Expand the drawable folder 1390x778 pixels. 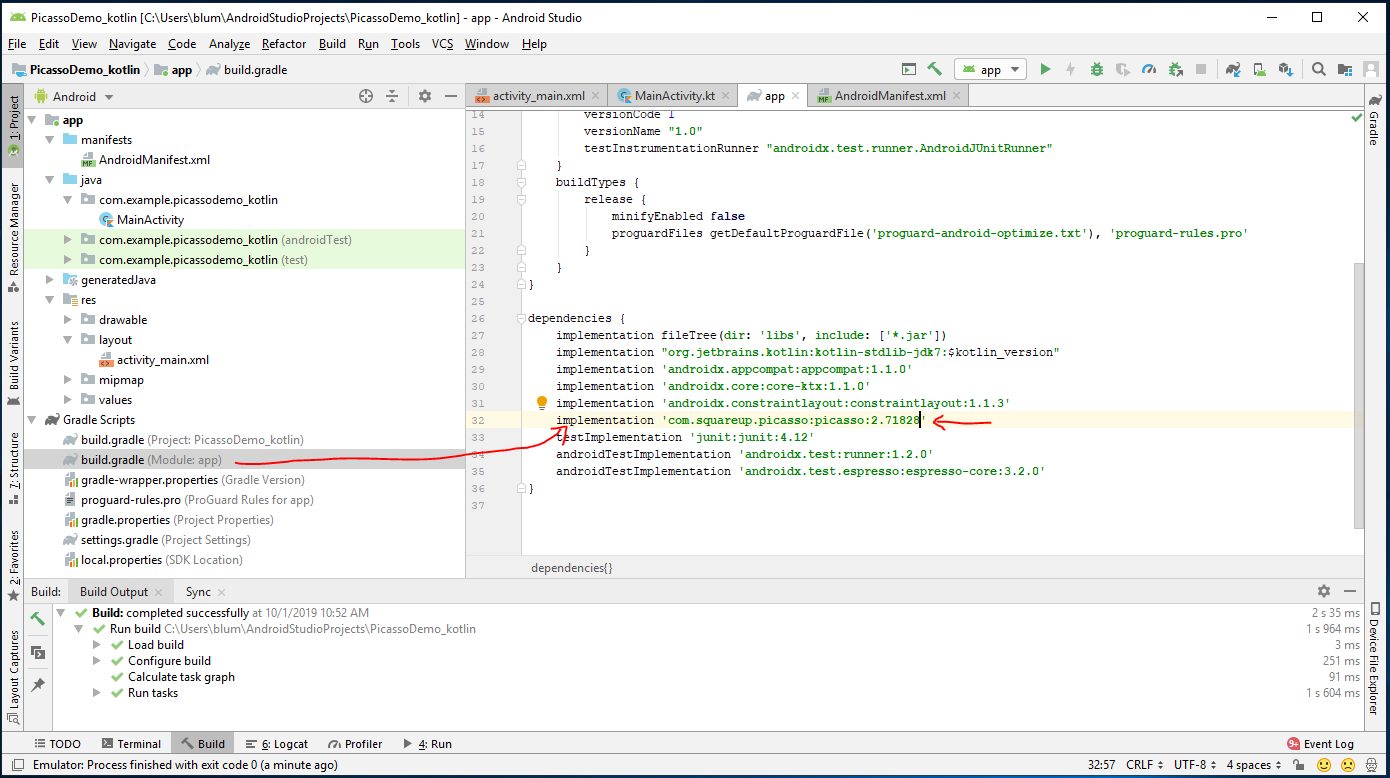point(68,320)
